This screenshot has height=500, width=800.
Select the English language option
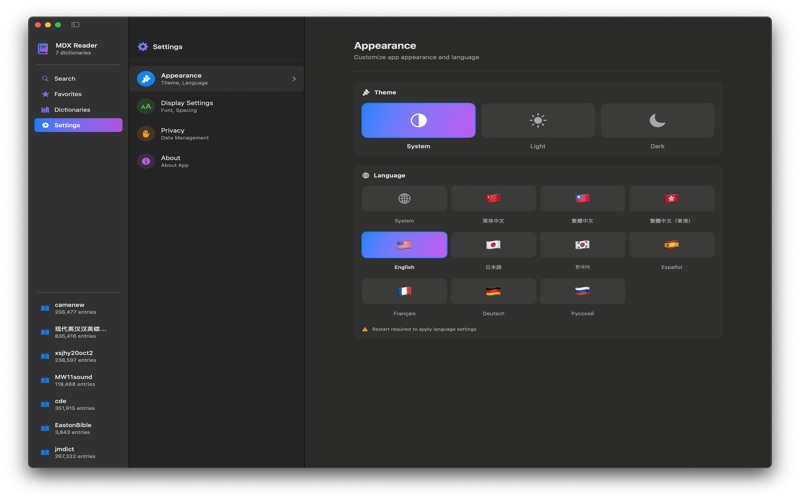tap(404, 245)
